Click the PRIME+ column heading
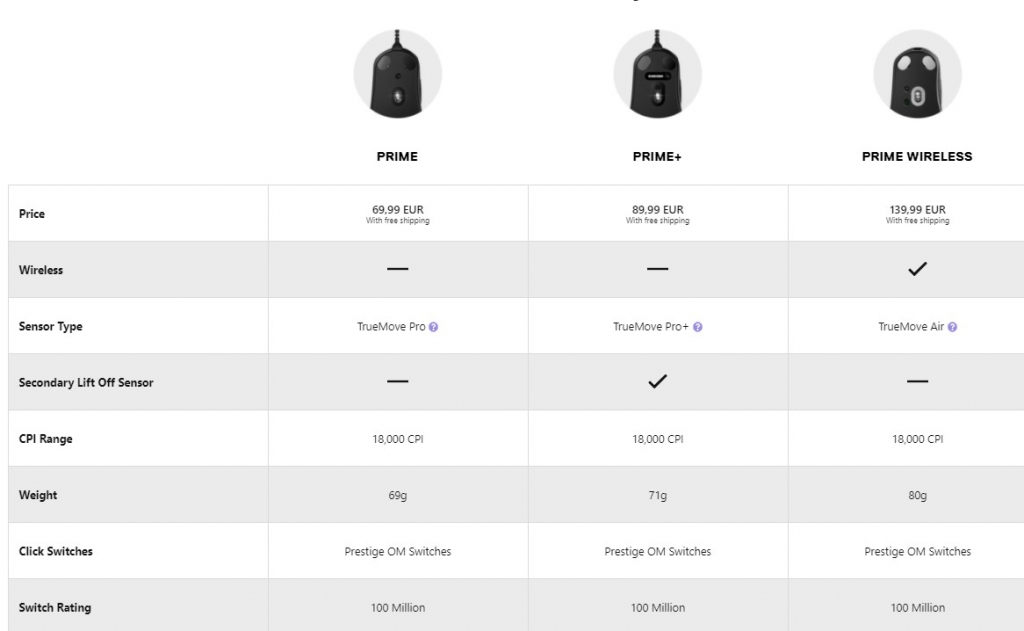 (657, 157)
